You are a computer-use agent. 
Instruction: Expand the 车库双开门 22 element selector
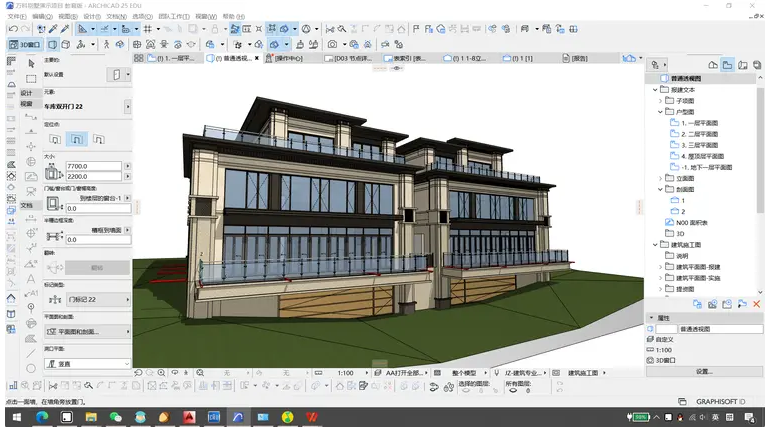(128, 106)
